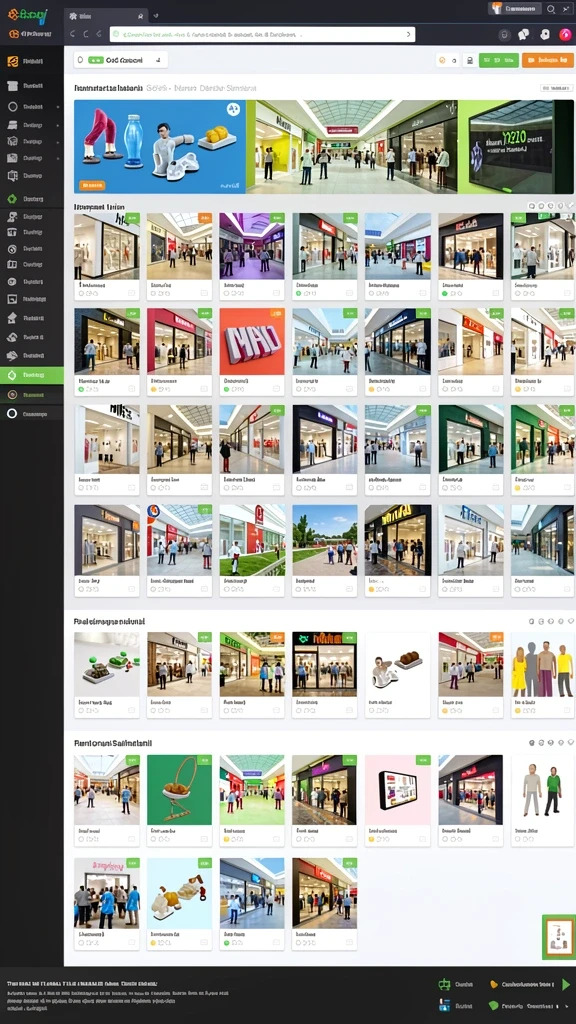Open the pink round profile avatar
The image size is (576, 1024).
(x=565, y=35)
